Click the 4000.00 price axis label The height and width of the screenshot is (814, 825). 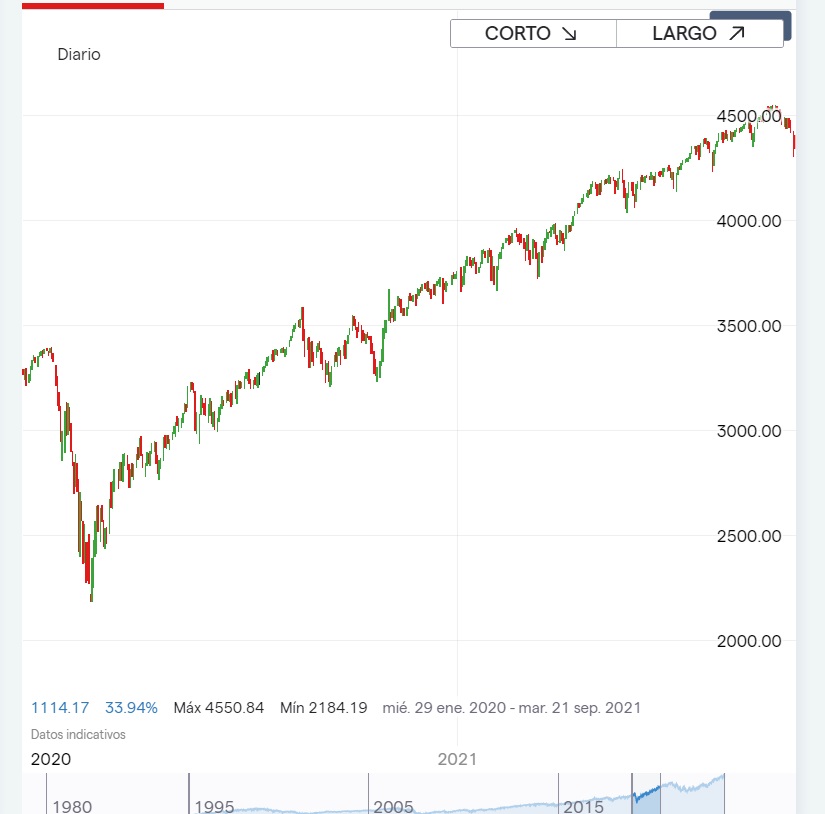pos(748,221)
